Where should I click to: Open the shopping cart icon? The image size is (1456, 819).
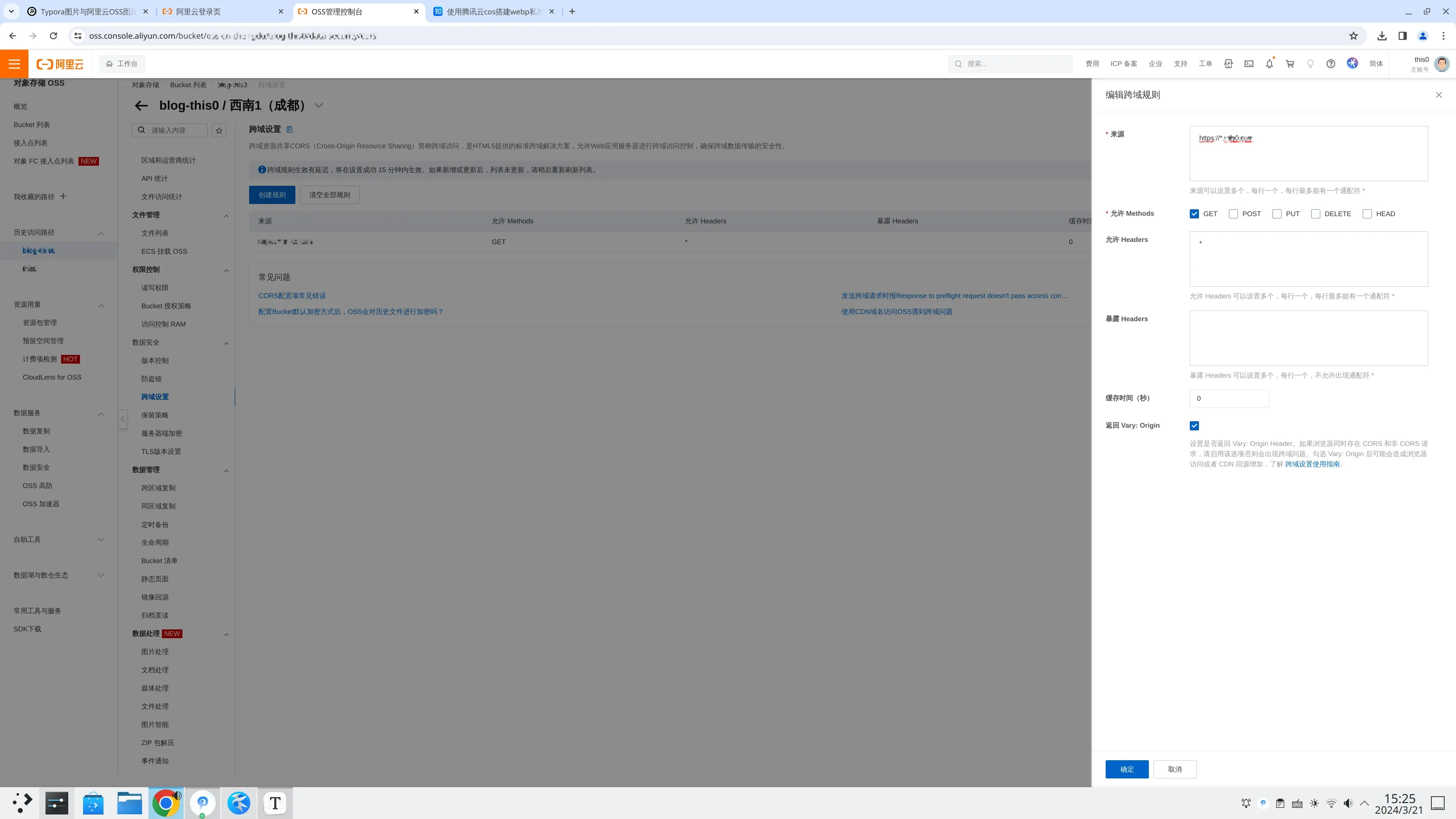[1290, 64]
